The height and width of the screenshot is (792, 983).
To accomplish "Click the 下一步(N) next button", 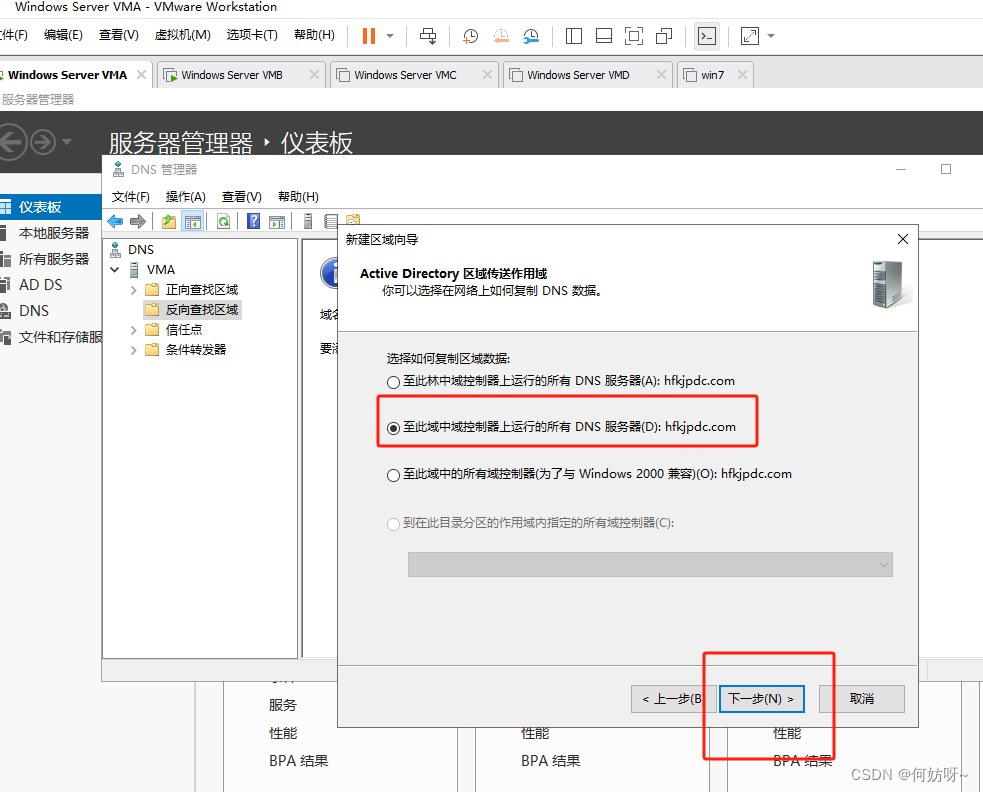I will pos(761,698).
